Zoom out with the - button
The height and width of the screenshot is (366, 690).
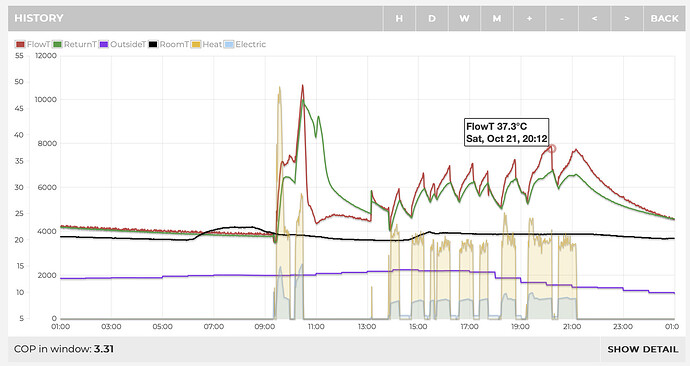[x=562, y=18]
